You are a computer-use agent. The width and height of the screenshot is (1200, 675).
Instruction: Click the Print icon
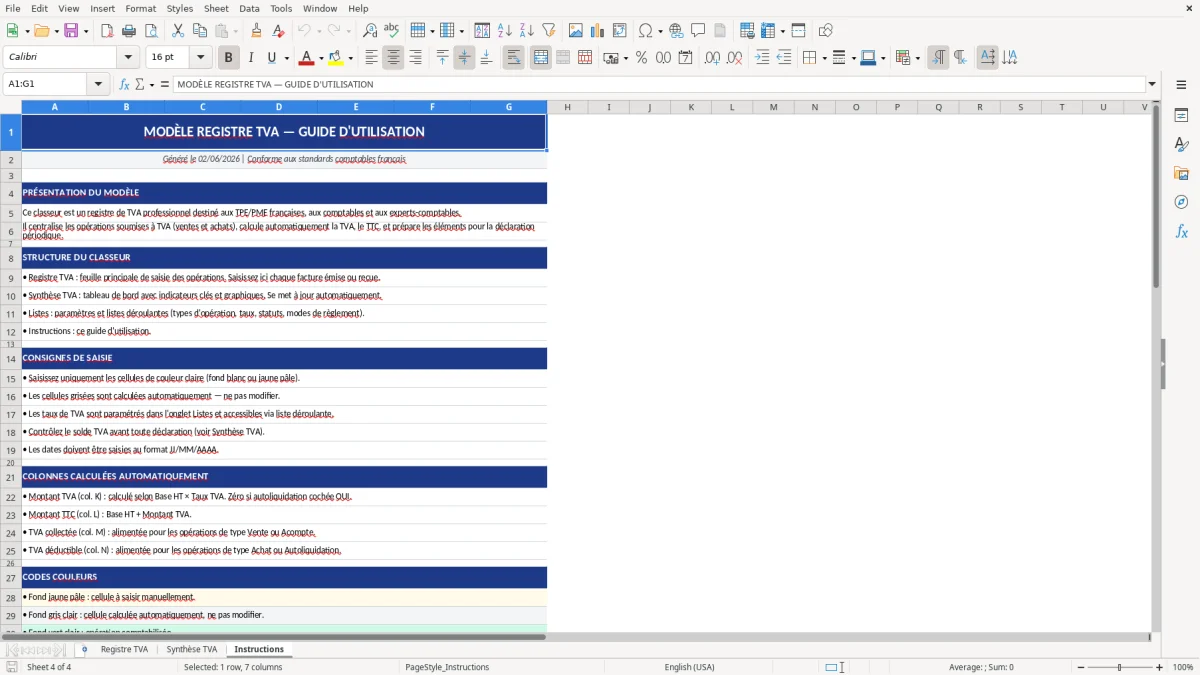click(x=128, y=31)
